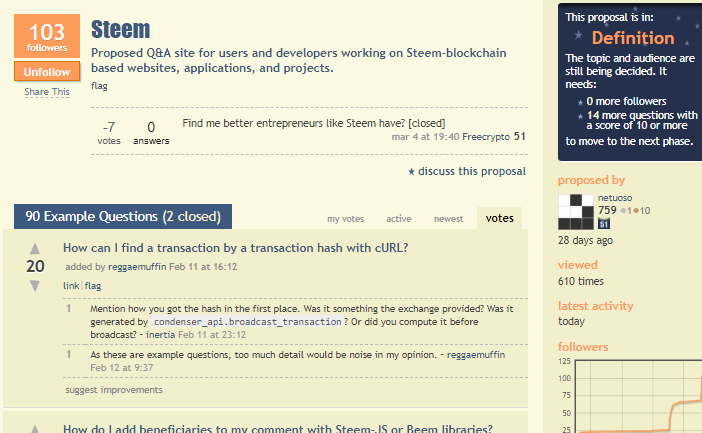The width and height of the screenshot is (702, 433).
Task: Flag the cURL transaction hash question
Action: click(x=93, y=286)
